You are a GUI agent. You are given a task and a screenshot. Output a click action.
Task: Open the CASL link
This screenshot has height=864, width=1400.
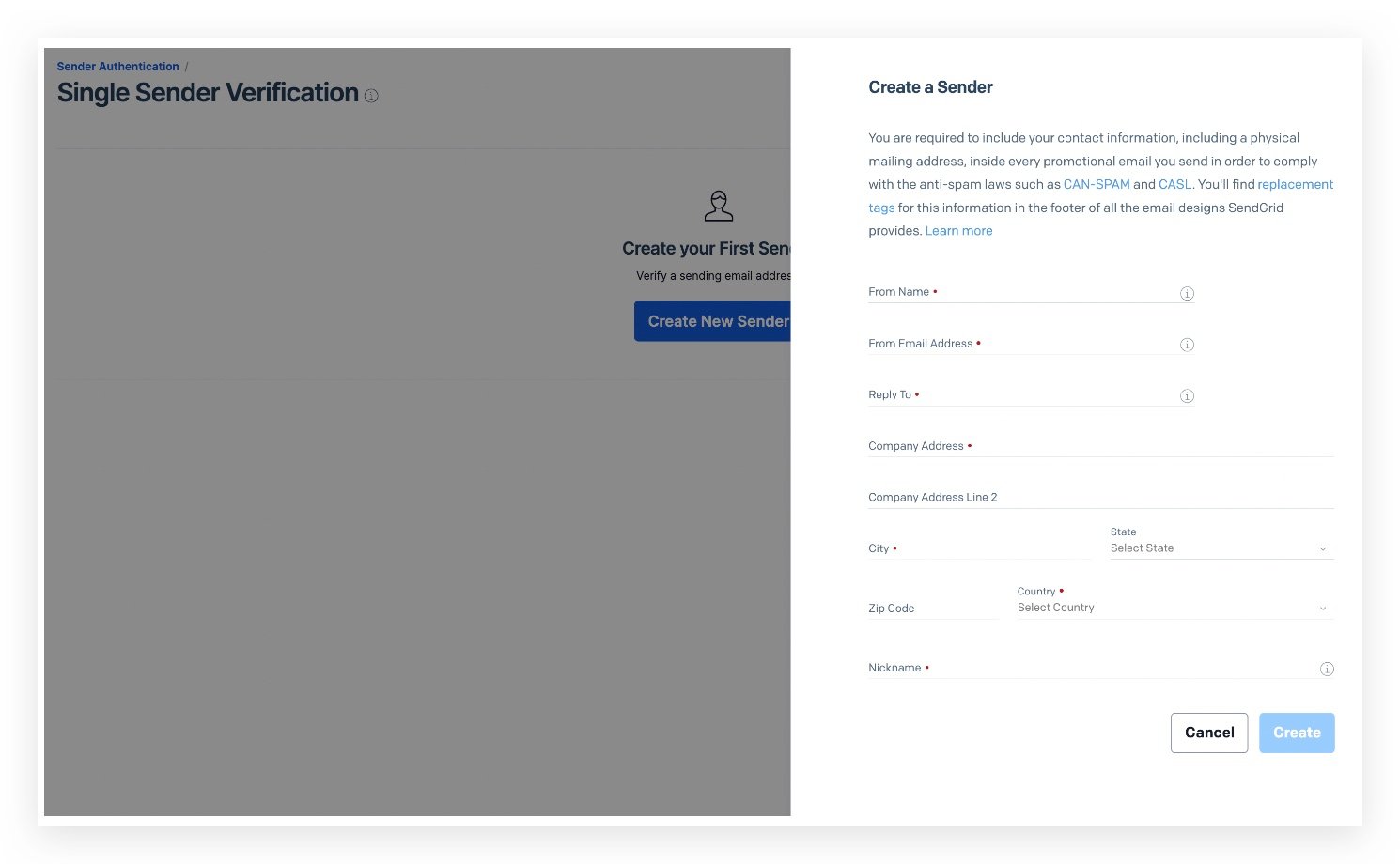1174,184
